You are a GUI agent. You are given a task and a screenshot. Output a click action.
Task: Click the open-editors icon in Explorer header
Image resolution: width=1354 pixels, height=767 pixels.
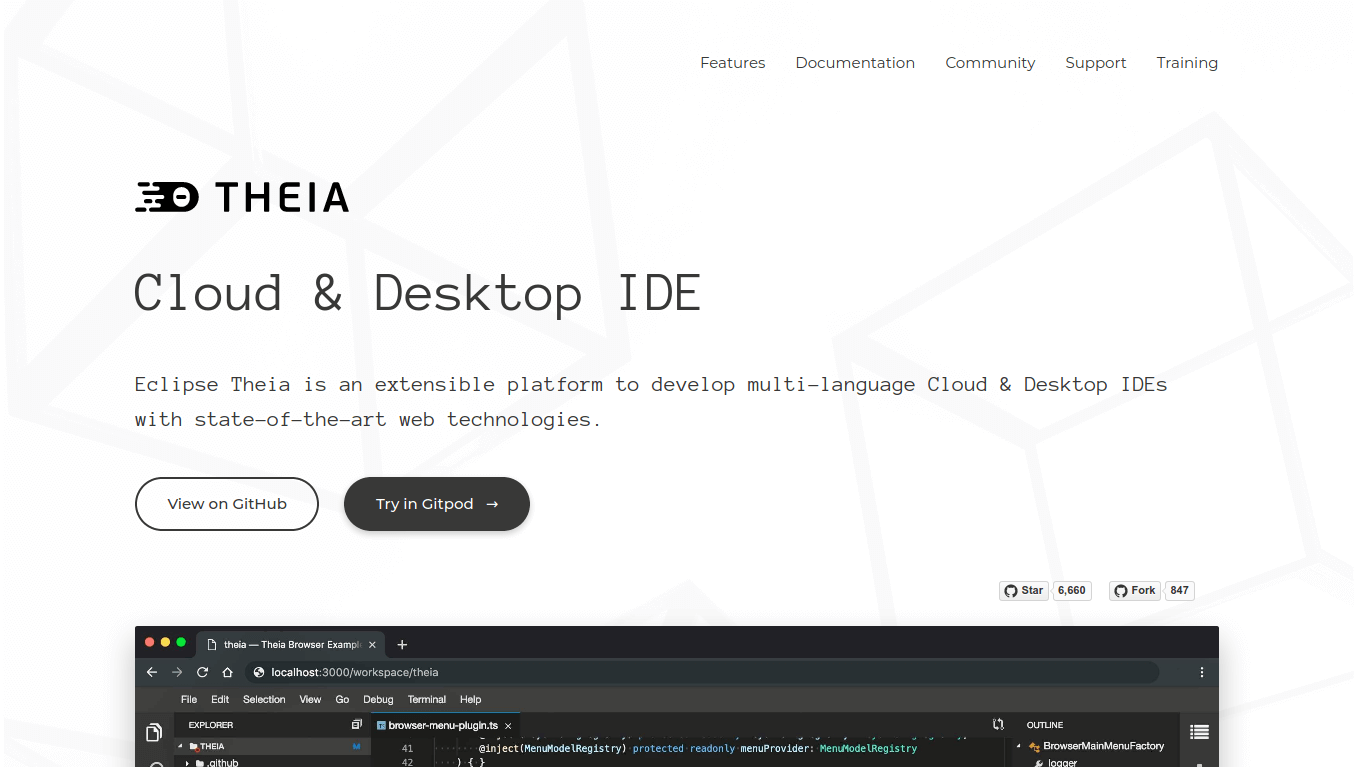point(356,724)
